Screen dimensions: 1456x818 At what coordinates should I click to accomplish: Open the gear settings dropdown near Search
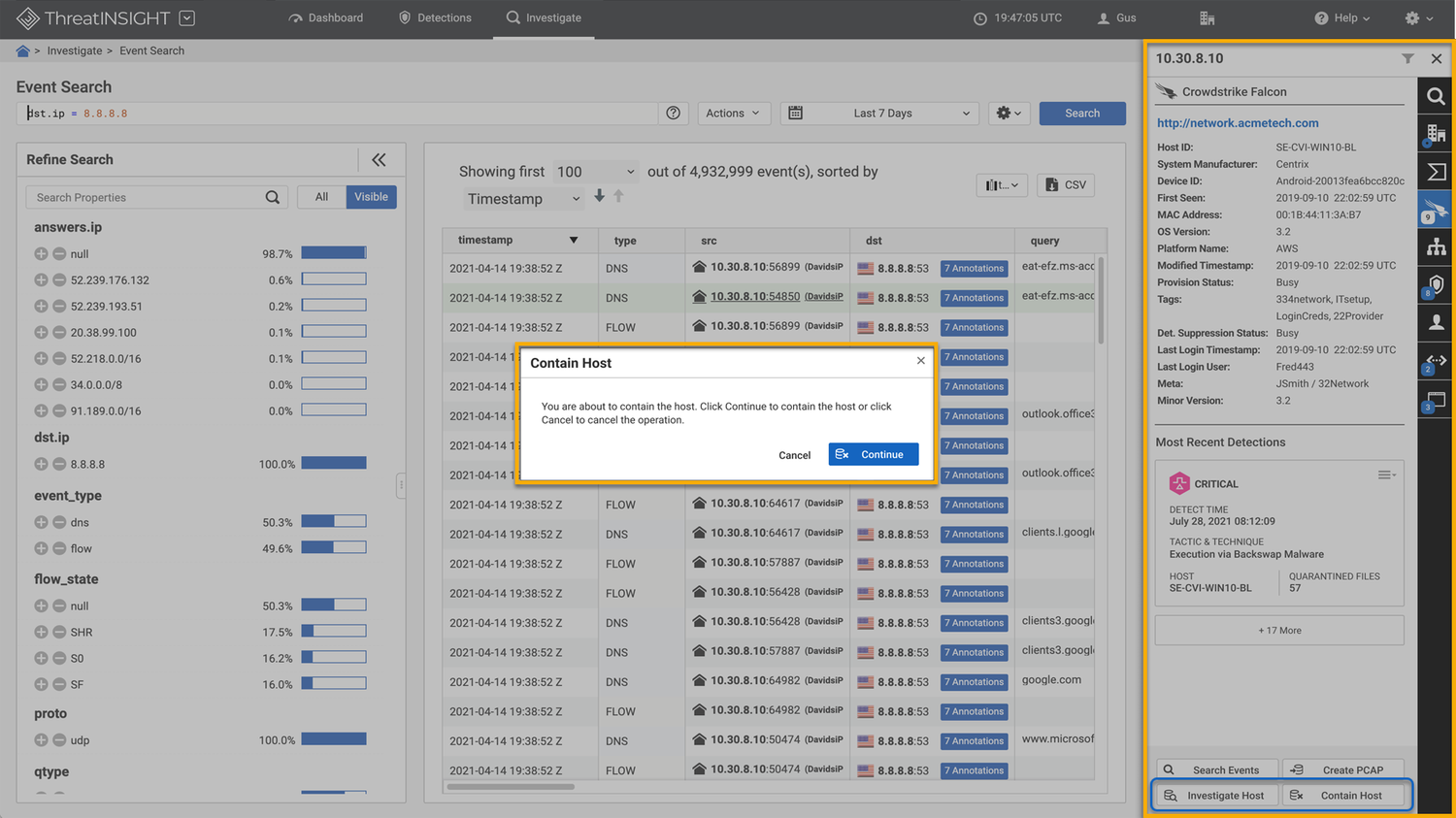point(1009,114)
